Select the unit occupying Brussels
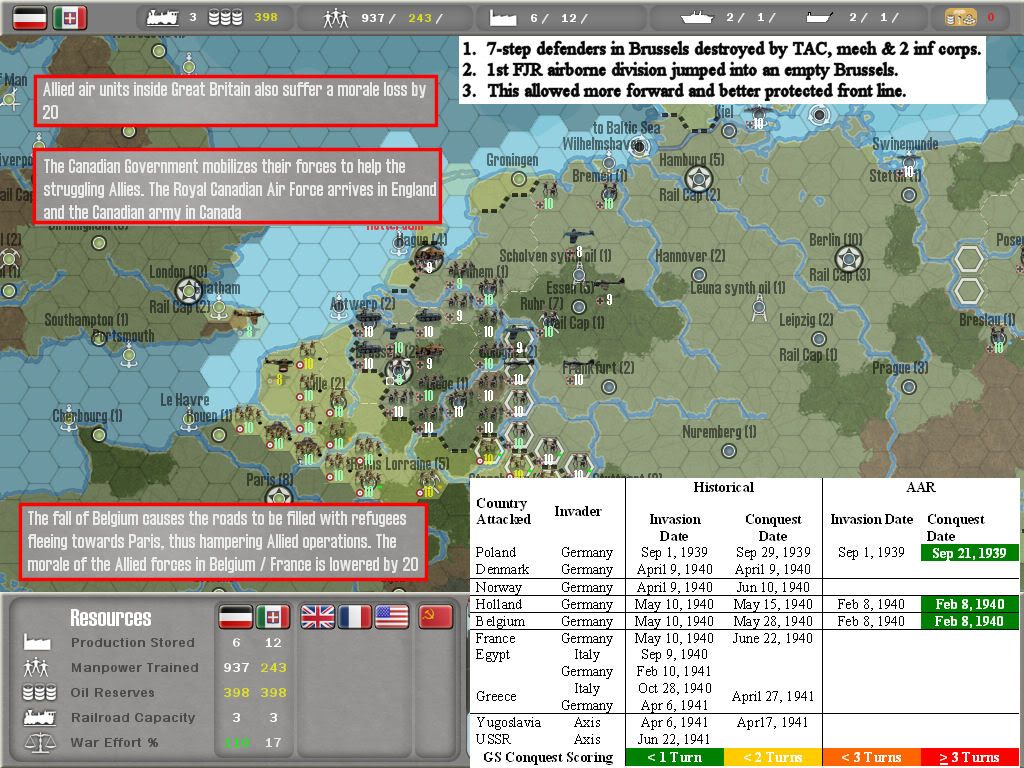The height and width of the screenshot is (768, 1024). tap(397, 371)
